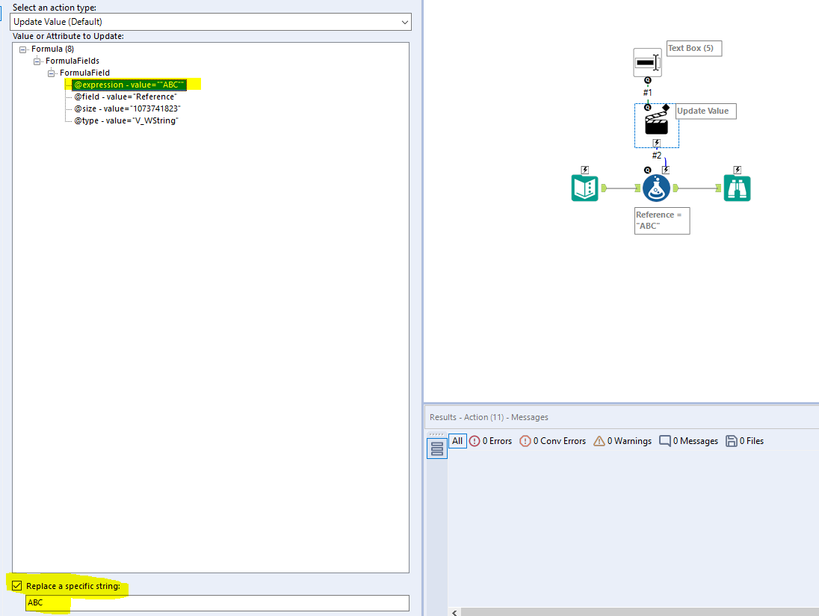
Task: Click the results scrollbar left arrow
Action: click(x=454, y=612)
